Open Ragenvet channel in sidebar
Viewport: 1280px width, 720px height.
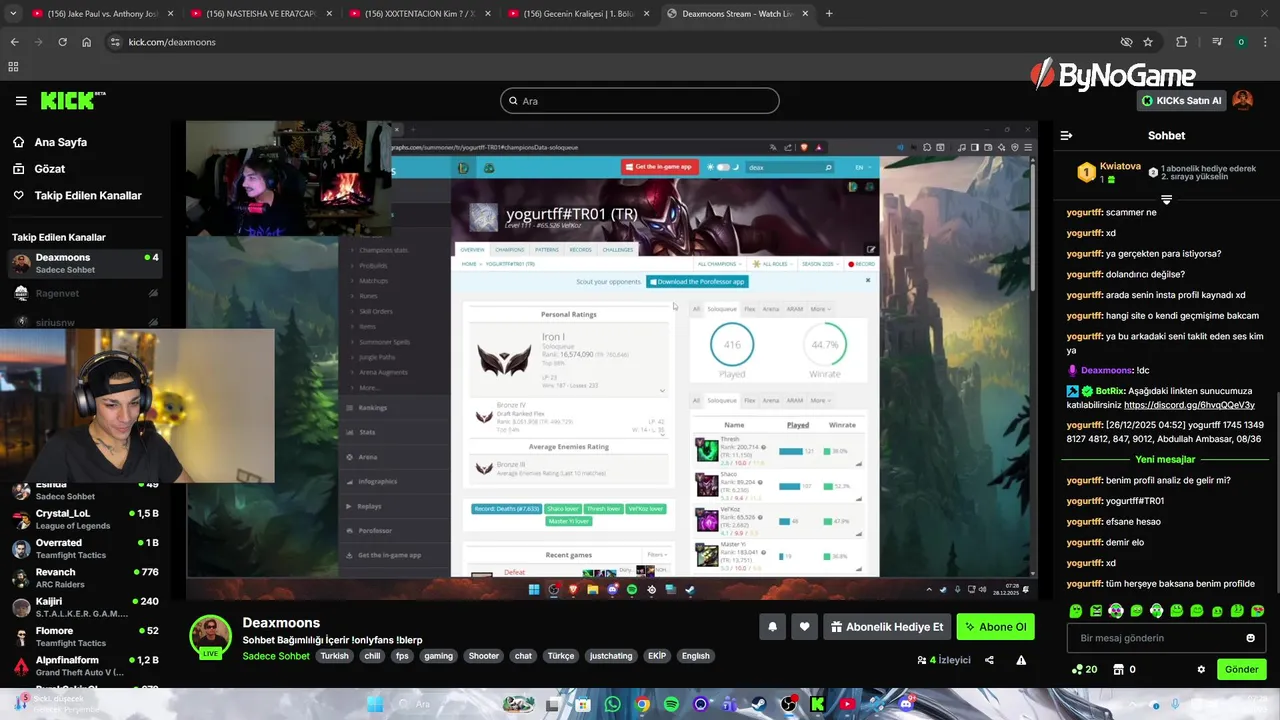pyautogui.click(x=85, y=293)
